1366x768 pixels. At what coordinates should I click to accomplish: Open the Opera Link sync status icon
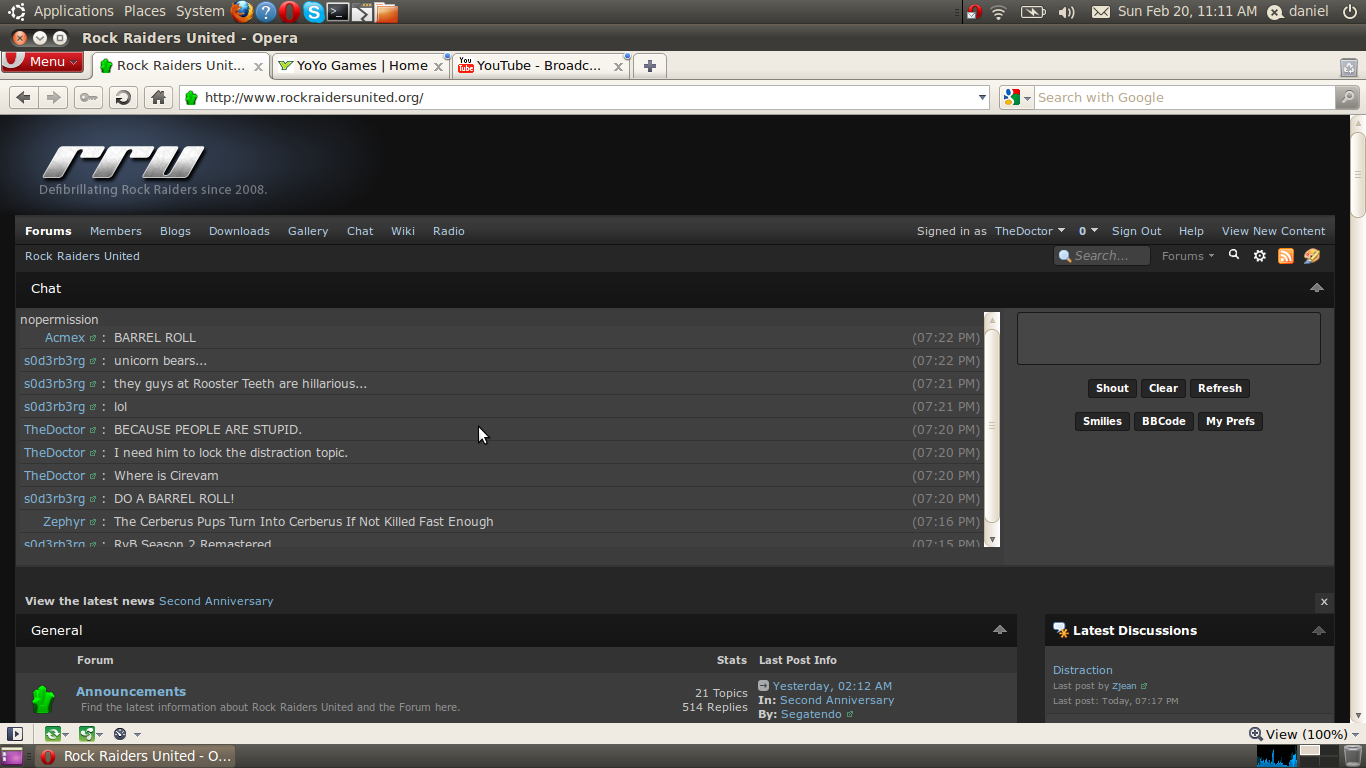click(x=55, y=734)
